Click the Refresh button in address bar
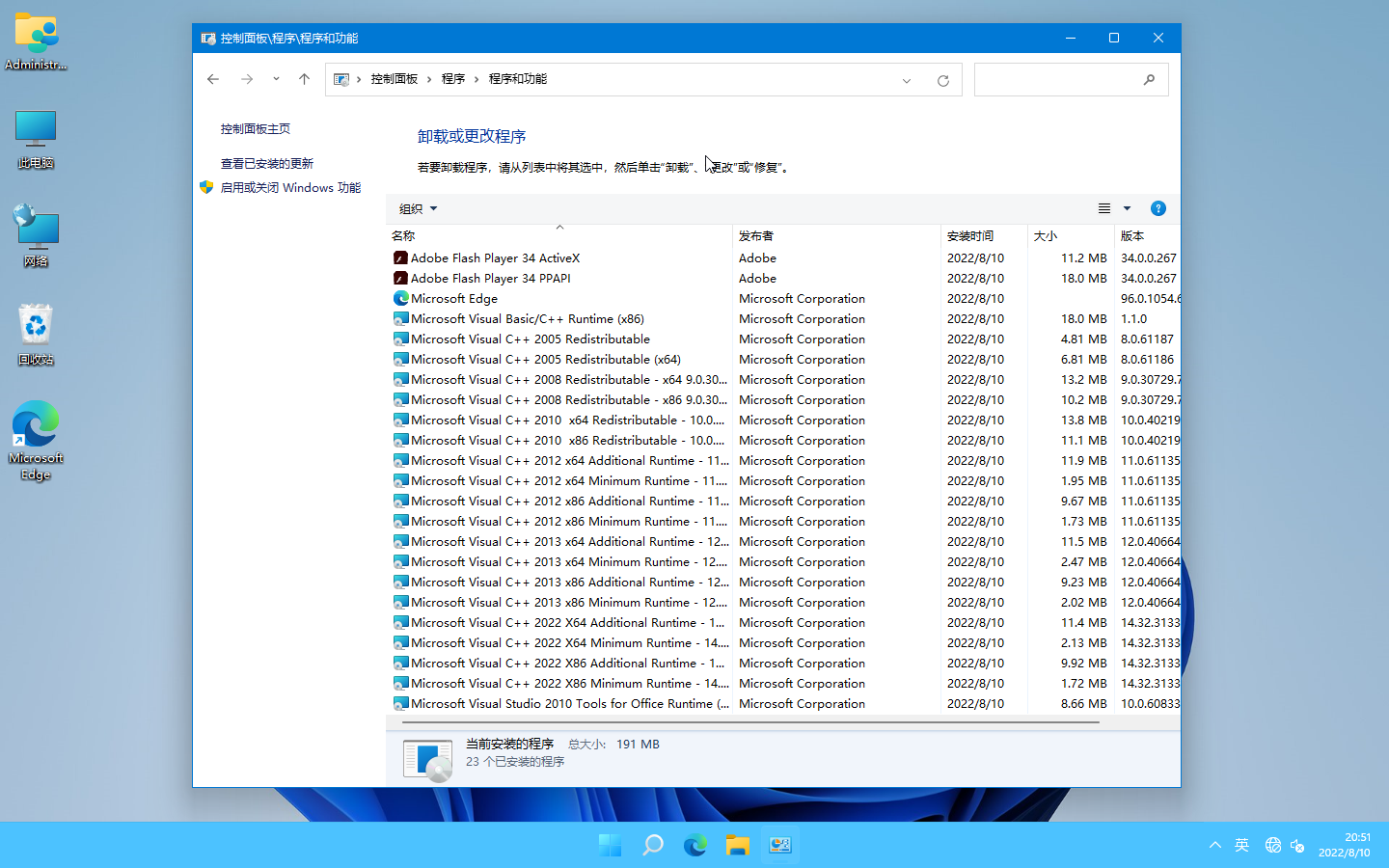This screenshot has height=868, width=1389. pyautogui.click(x=943, y=80)
